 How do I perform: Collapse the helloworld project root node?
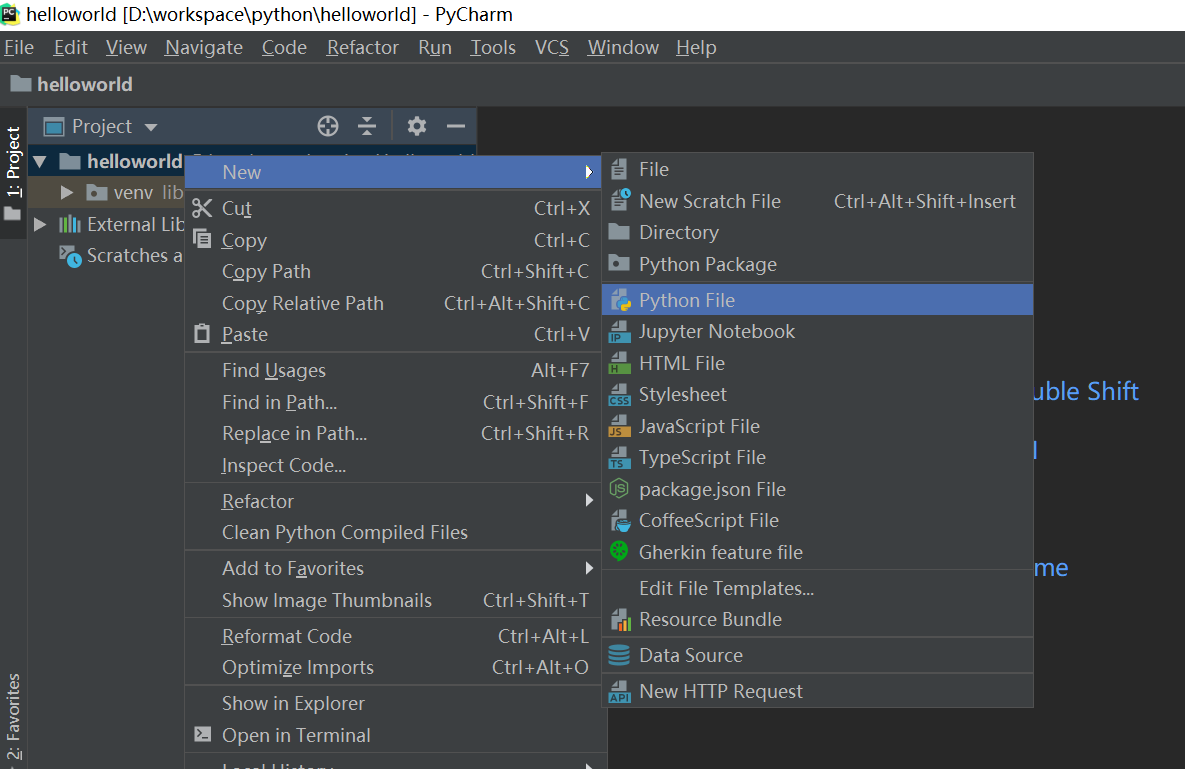(40, 161)
